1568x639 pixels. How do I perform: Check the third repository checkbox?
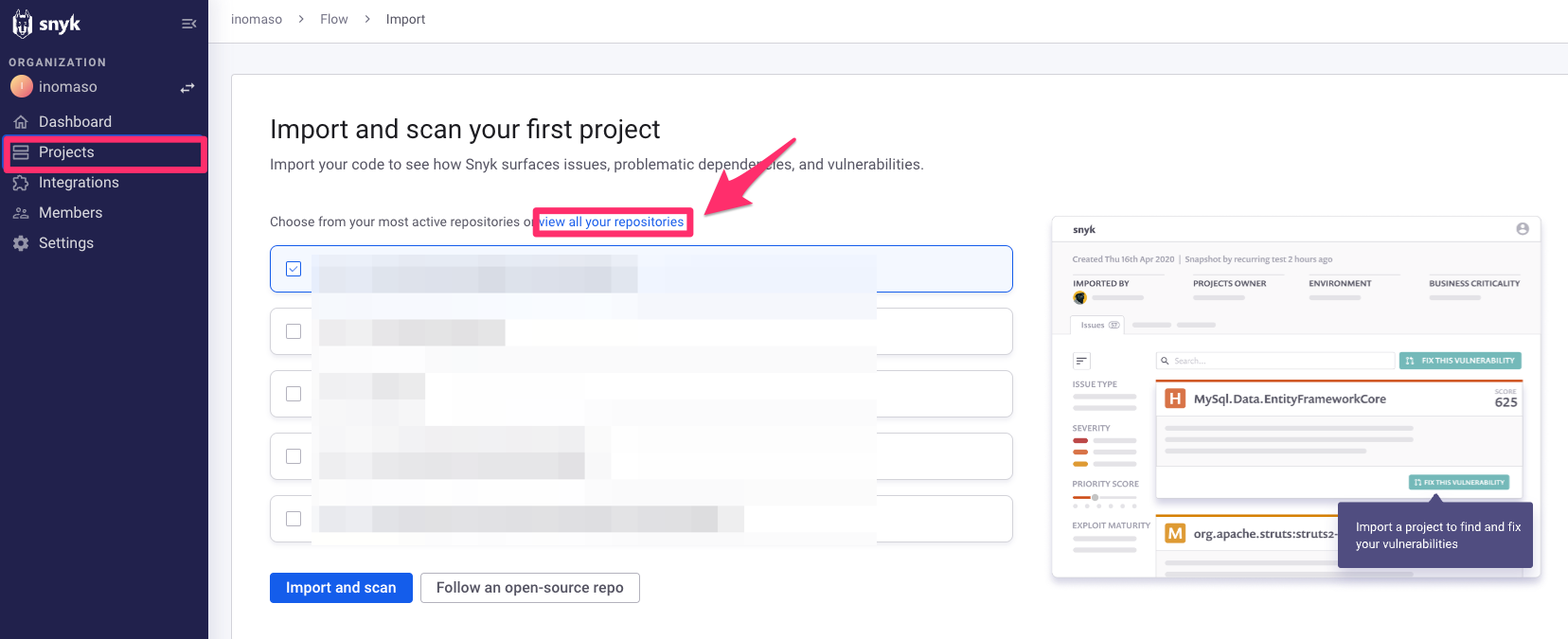(294, 394)
